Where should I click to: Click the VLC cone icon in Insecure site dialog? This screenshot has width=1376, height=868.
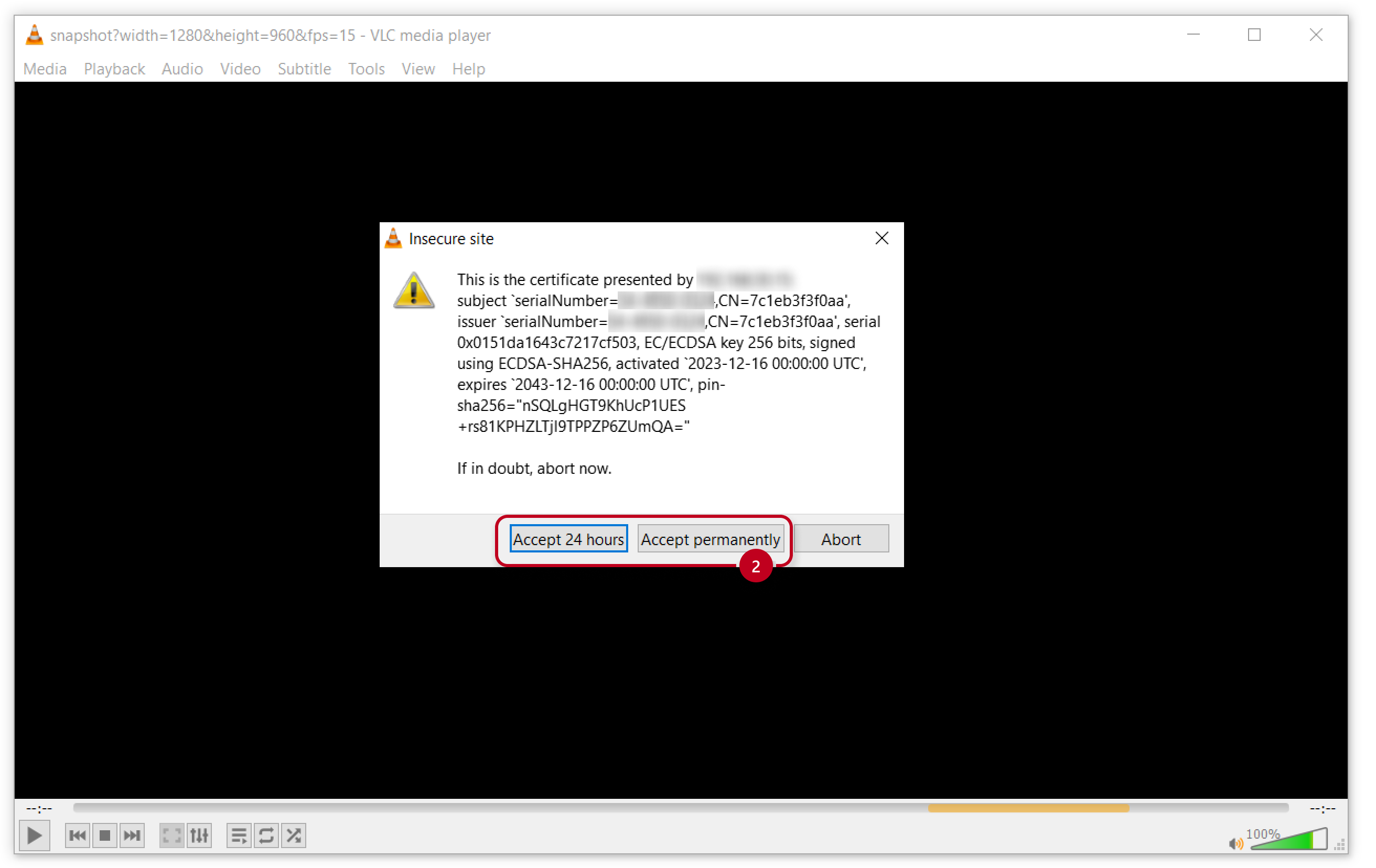click(393, 238)
